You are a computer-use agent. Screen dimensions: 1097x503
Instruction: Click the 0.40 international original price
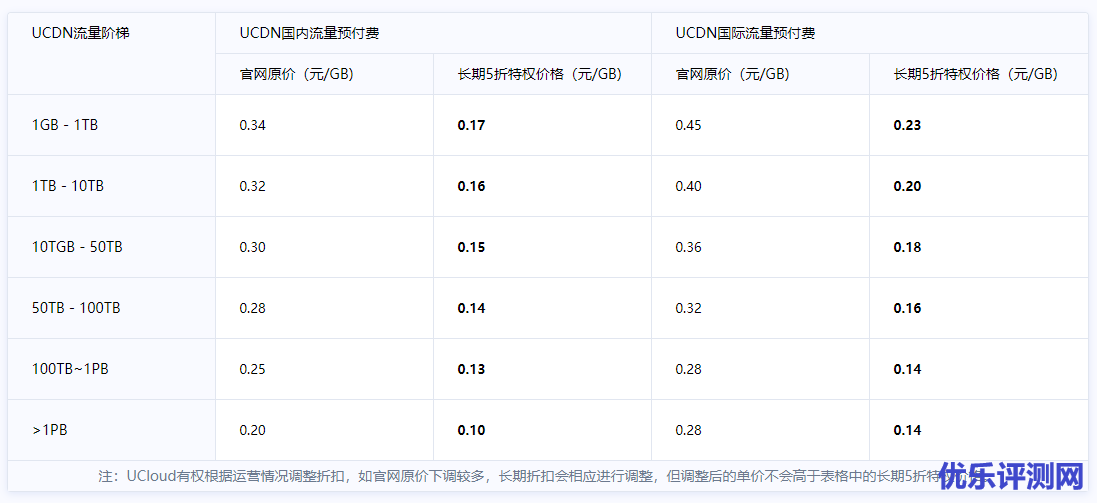pyautogui.click(x=688, y=186)
